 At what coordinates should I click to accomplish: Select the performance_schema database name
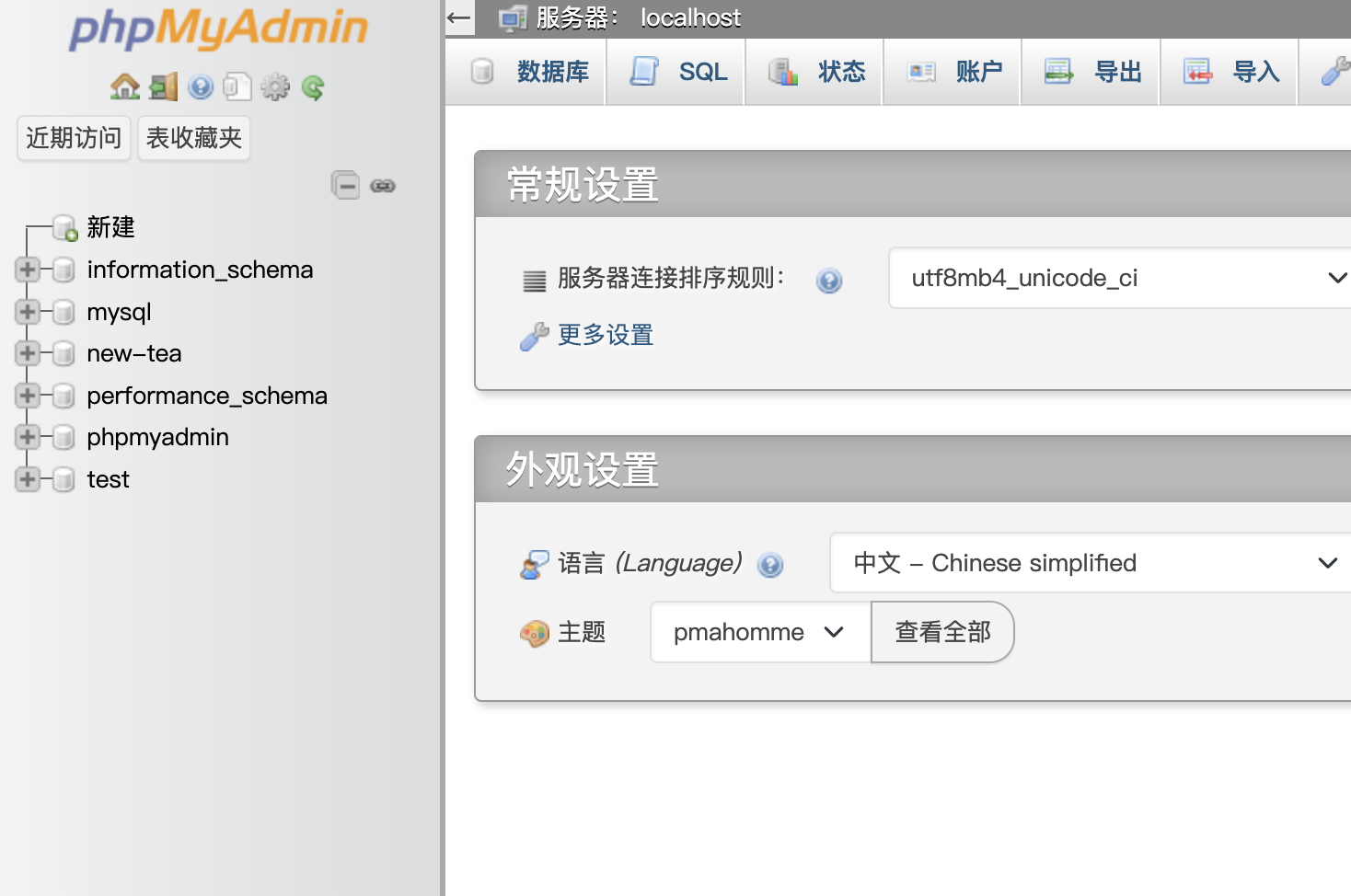207,396
